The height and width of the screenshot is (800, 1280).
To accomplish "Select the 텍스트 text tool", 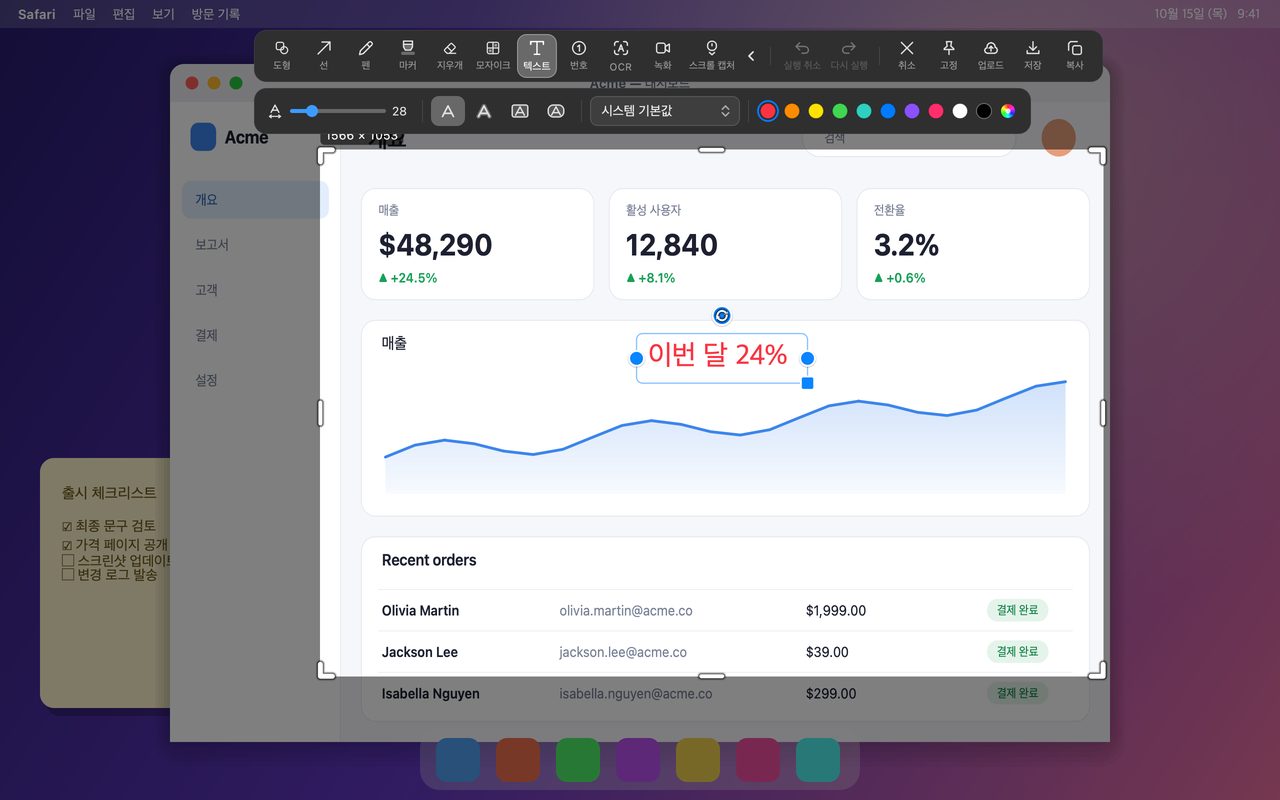I will (537, 55).
